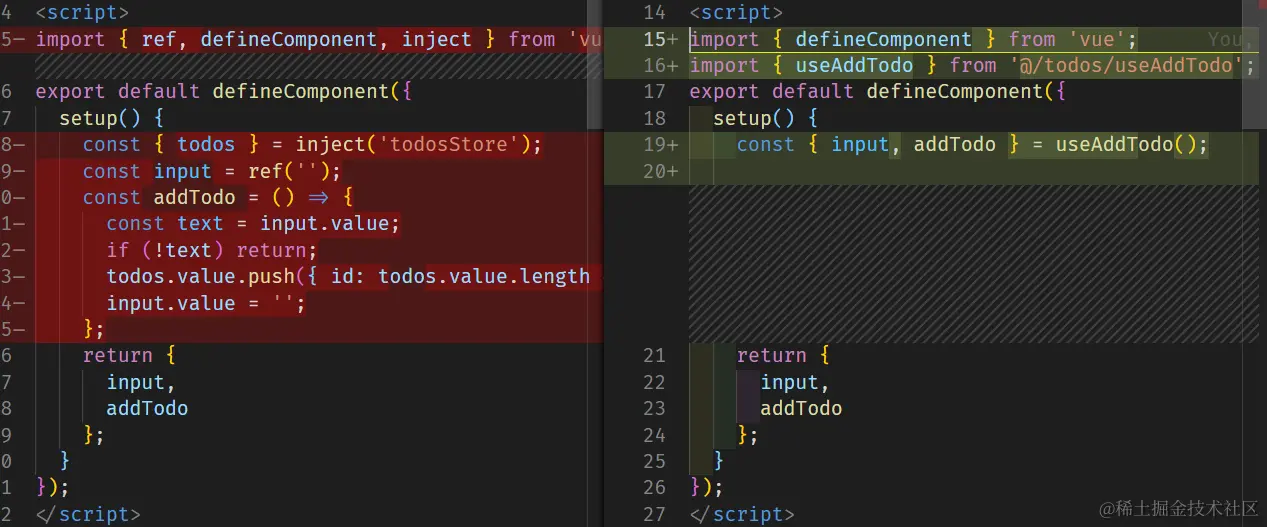The image size is (1267, 527).
Task: Click removed line 'const addTodo = () ⇒ {'
Action: pos(218,197)
